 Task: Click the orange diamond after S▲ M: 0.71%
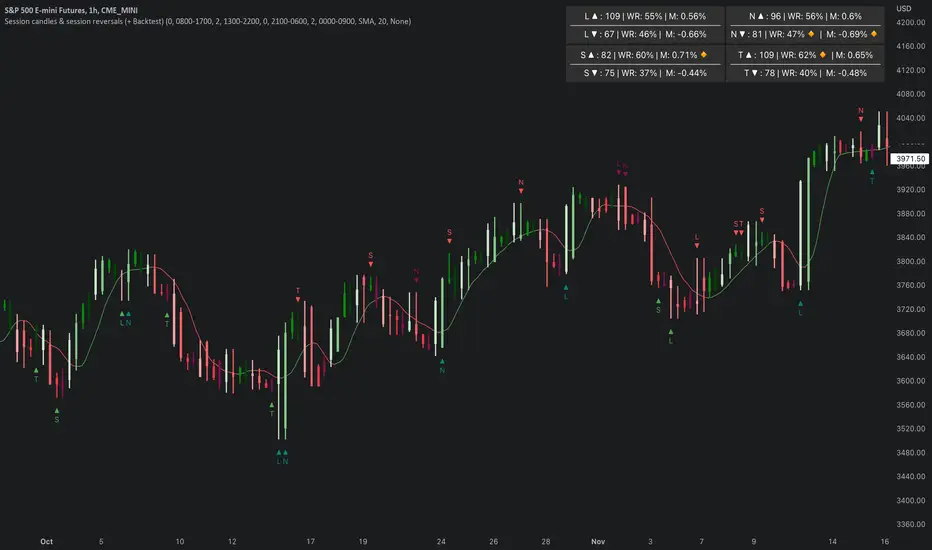point(703,55)
